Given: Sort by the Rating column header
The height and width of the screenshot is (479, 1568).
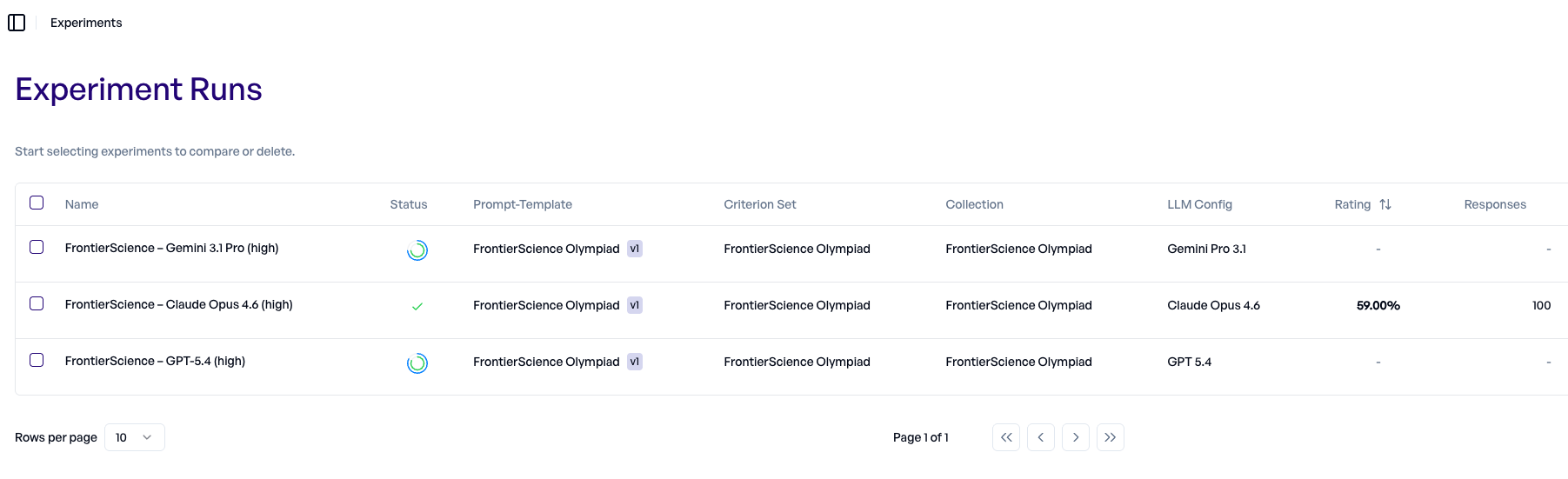Looking at the screenshot, I should (x=1352, y=204).
